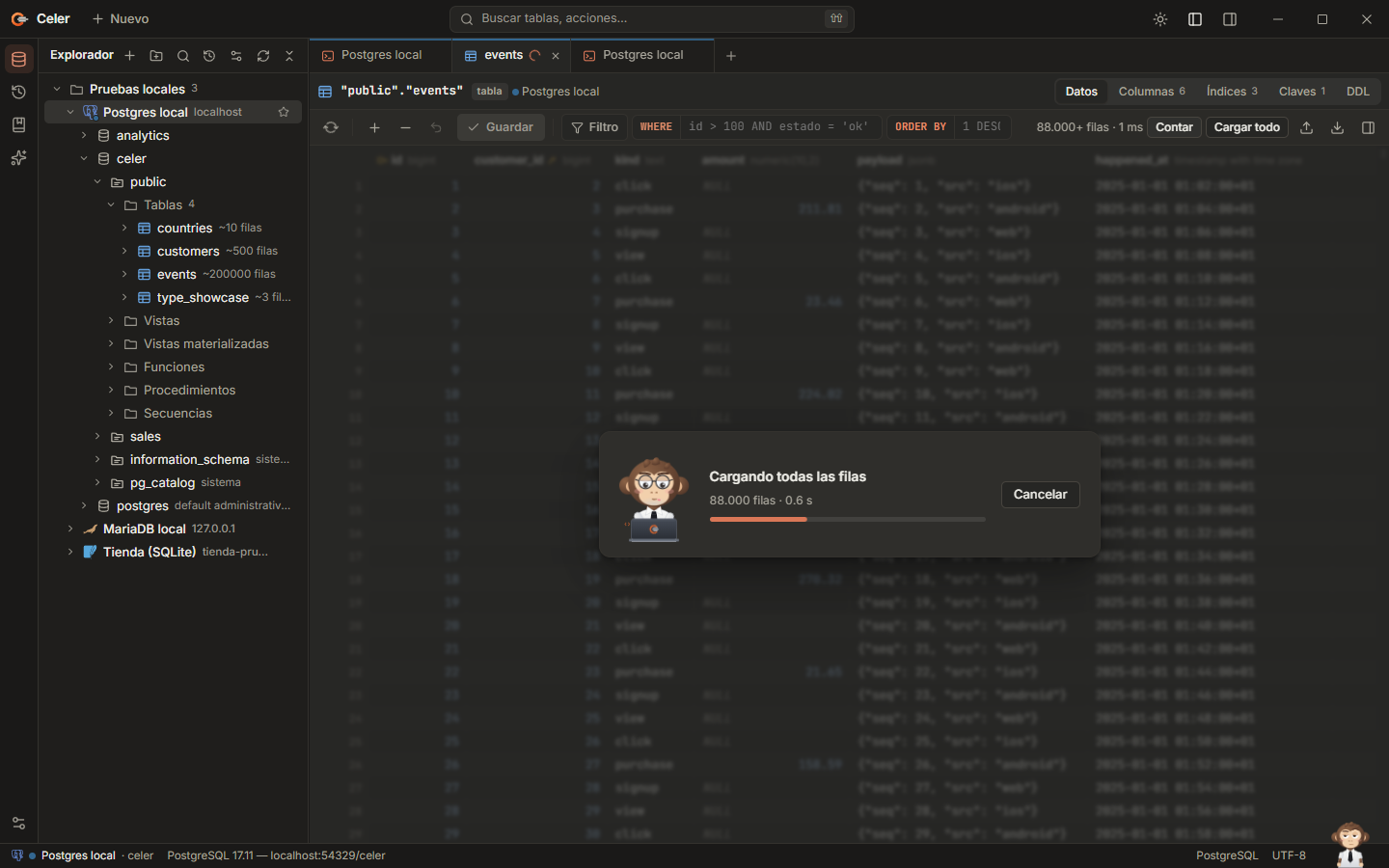Toggle left sidebar layout button
1389x868 pixels.
[x=1195, y=19]
